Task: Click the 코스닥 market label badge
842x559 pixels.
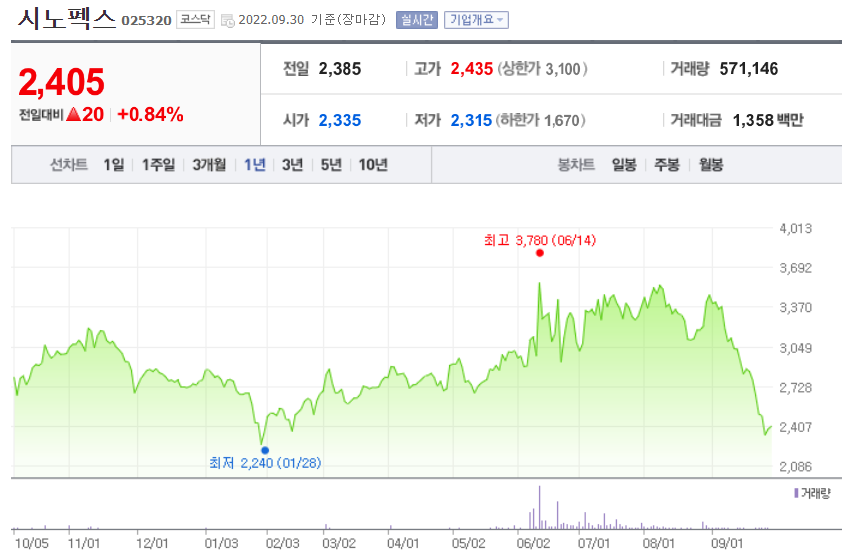Action: (x=195, y=20)
